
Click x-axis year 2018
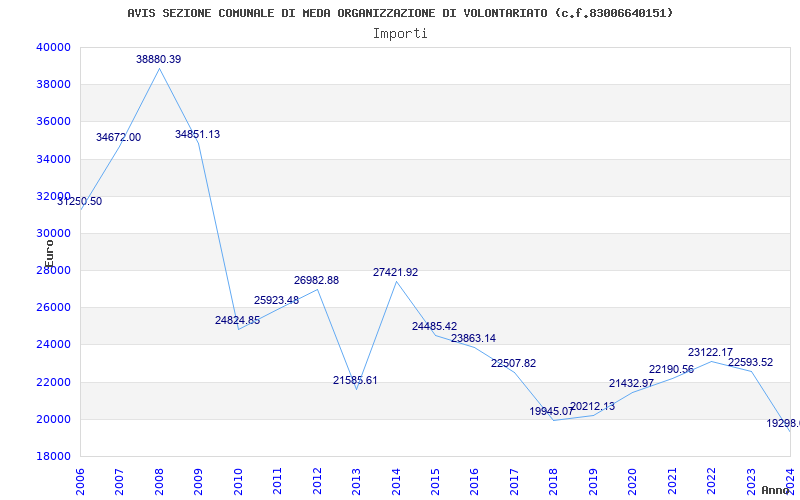554,481
